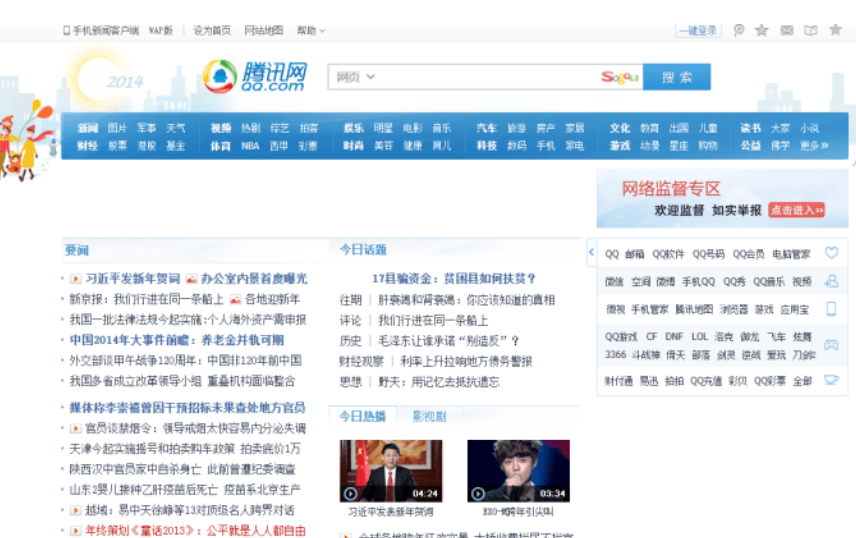856x538 pixels.
Task: Expand 更多 in the navigation bar
Action: (813, 146)
